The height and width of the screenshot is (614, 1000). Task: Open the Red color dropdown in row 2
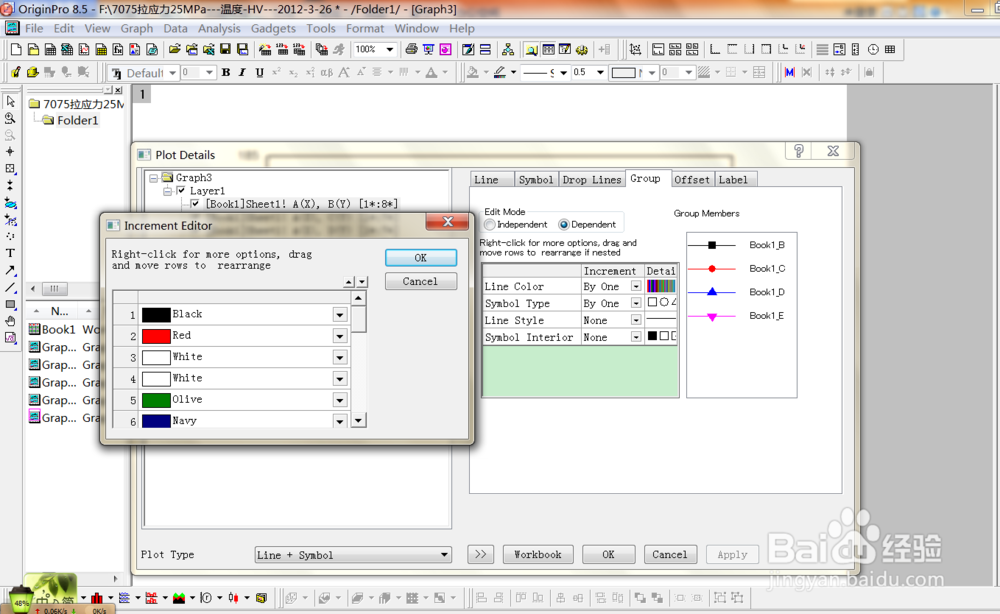point(340,336)
